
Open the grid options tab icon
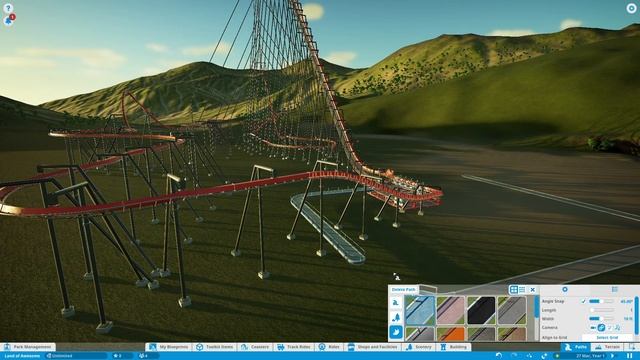(x=615, y=289)
